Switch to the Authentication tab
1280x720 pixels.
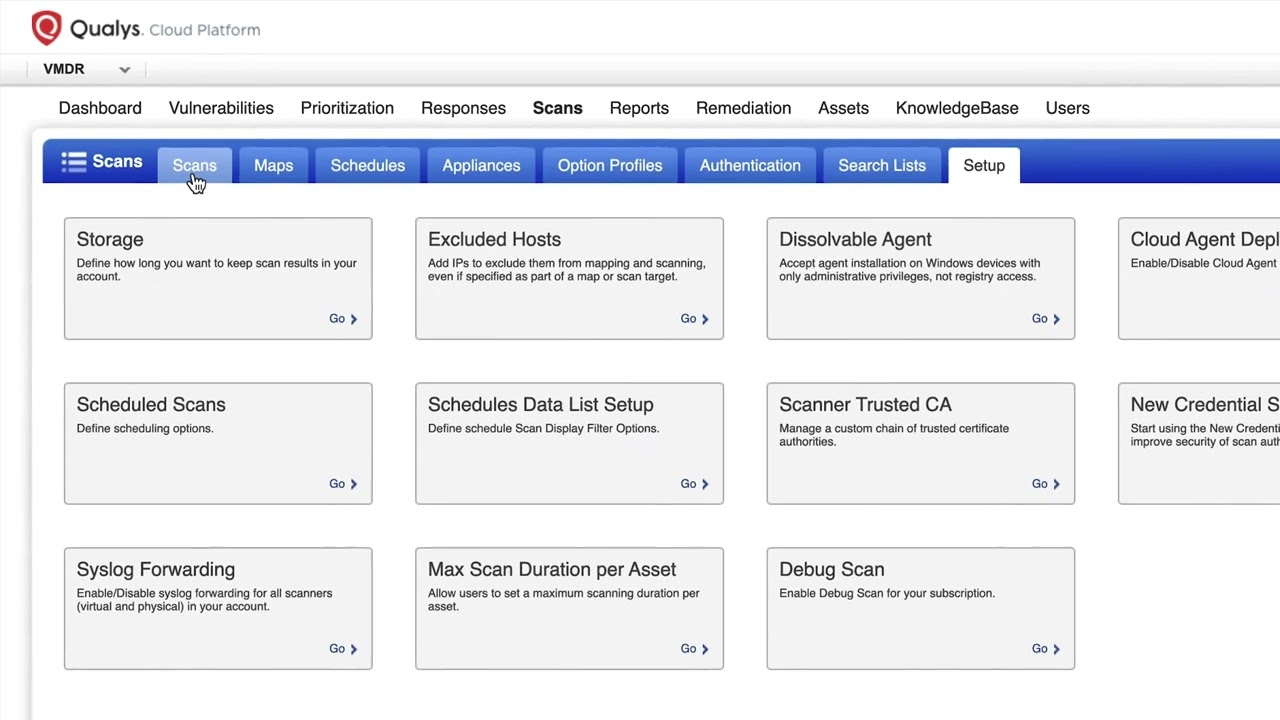click(750, 165)
